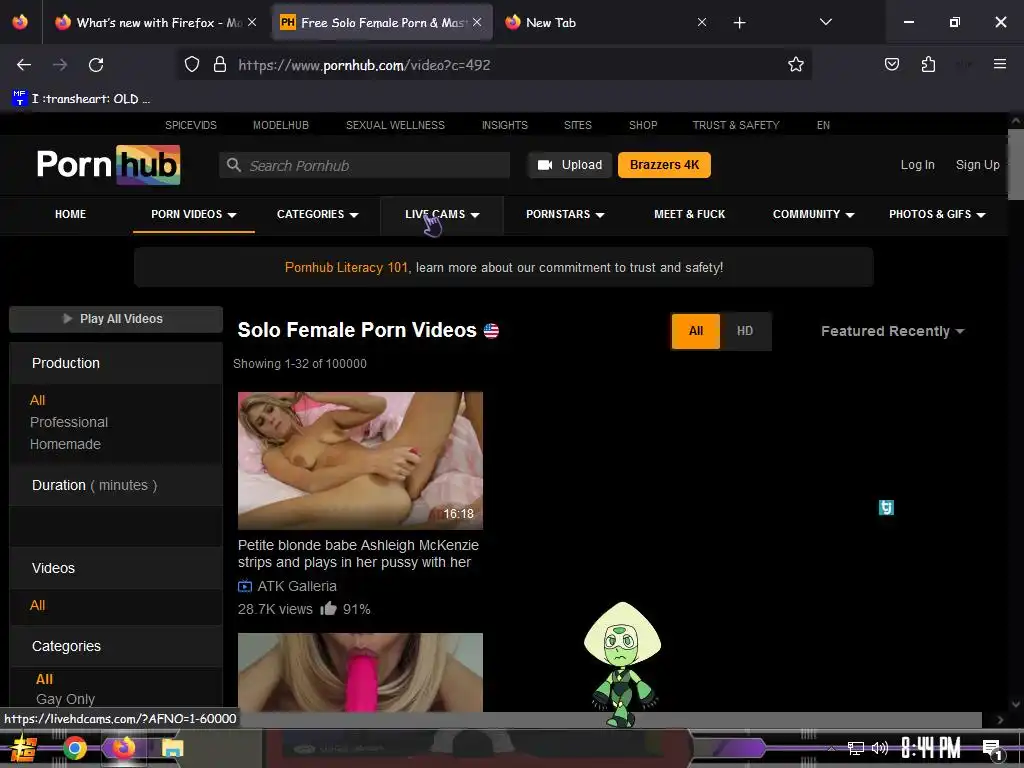1024x768 pixels.
Task: Open File Explorer from the taskbar
Action: pos(172,748)
